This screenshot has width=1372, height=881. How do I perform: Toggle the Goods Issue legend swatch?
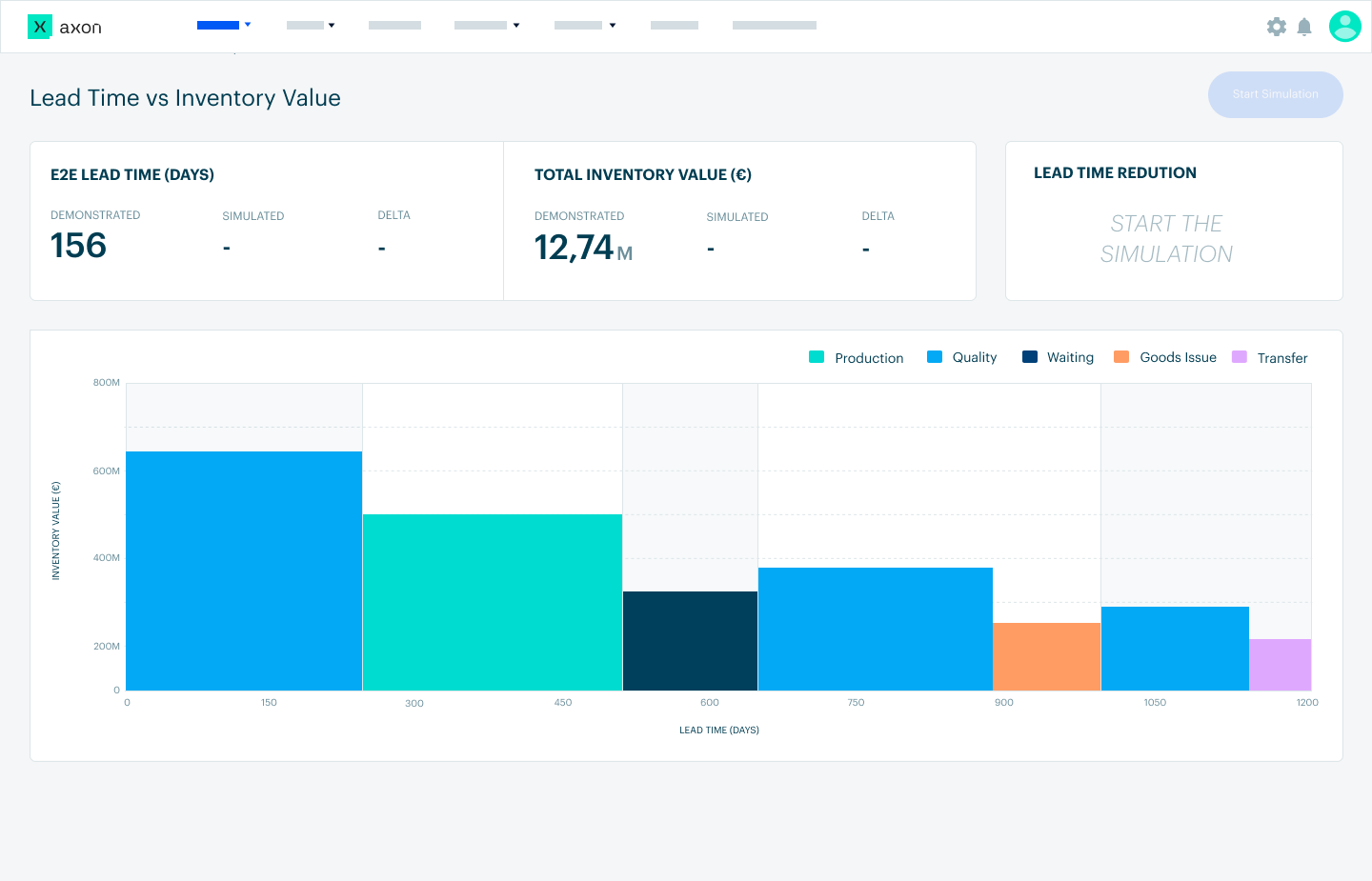1121,357
